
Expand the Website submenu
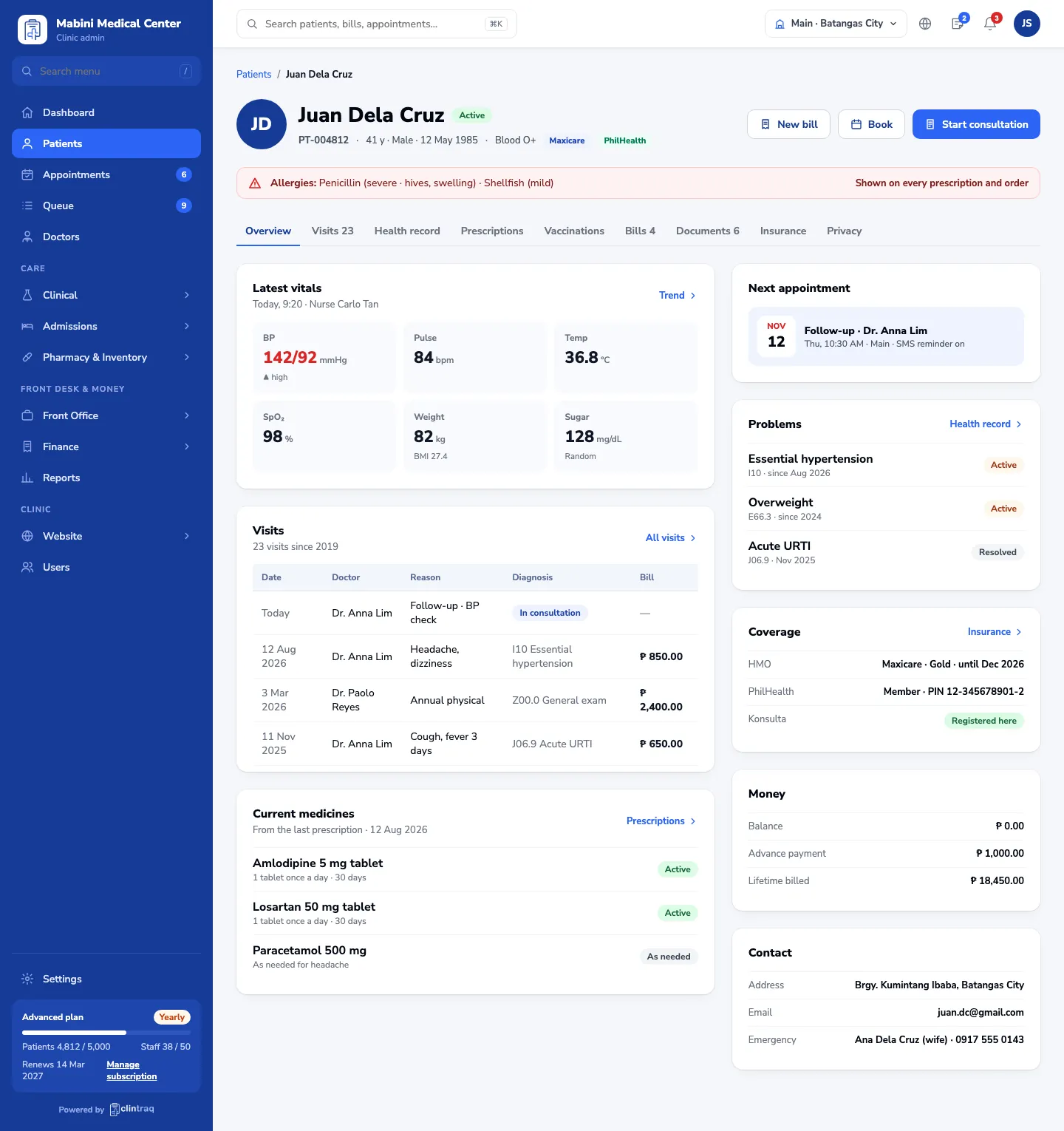pyautogui.click(x=106, y=536)
